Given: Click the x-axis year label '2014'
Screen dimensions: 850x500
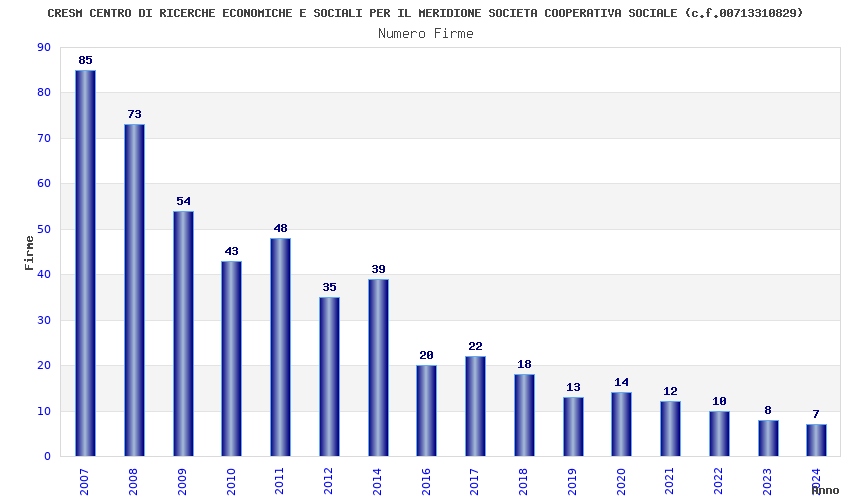Looking at the screenshot, I should pos(377,482).
